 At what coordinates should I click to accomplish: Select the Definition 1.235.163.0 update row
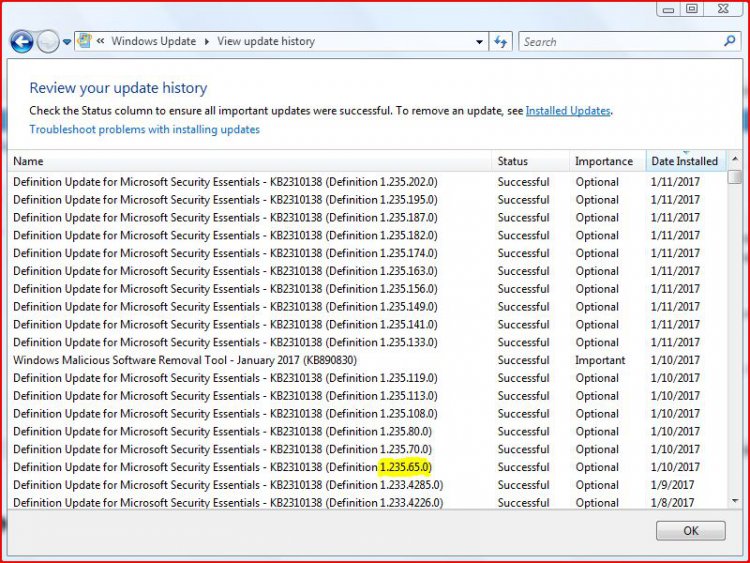[x=367, y=271]
